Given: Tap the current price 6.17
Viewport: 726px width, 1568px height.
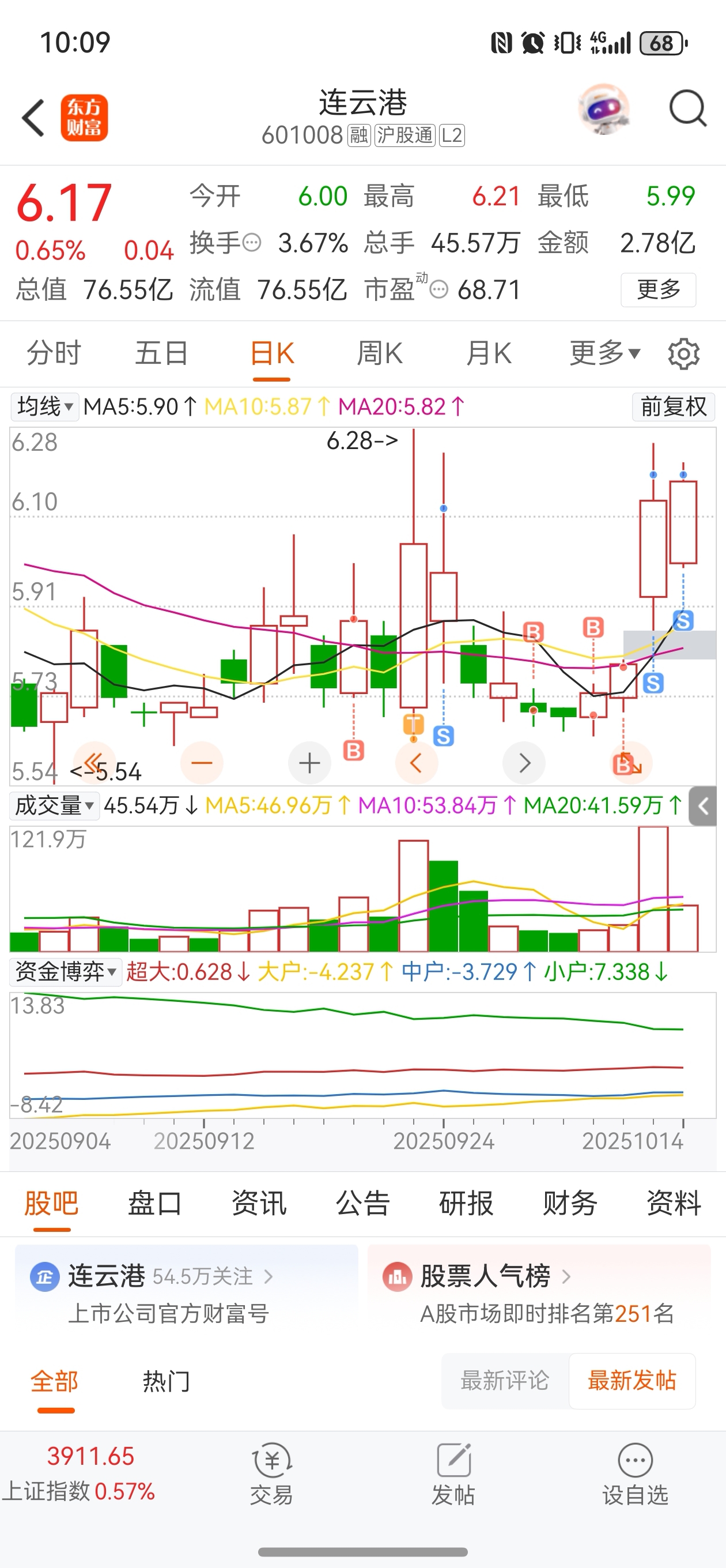Looking at the screenshot, I should click(x=64, y=203).
